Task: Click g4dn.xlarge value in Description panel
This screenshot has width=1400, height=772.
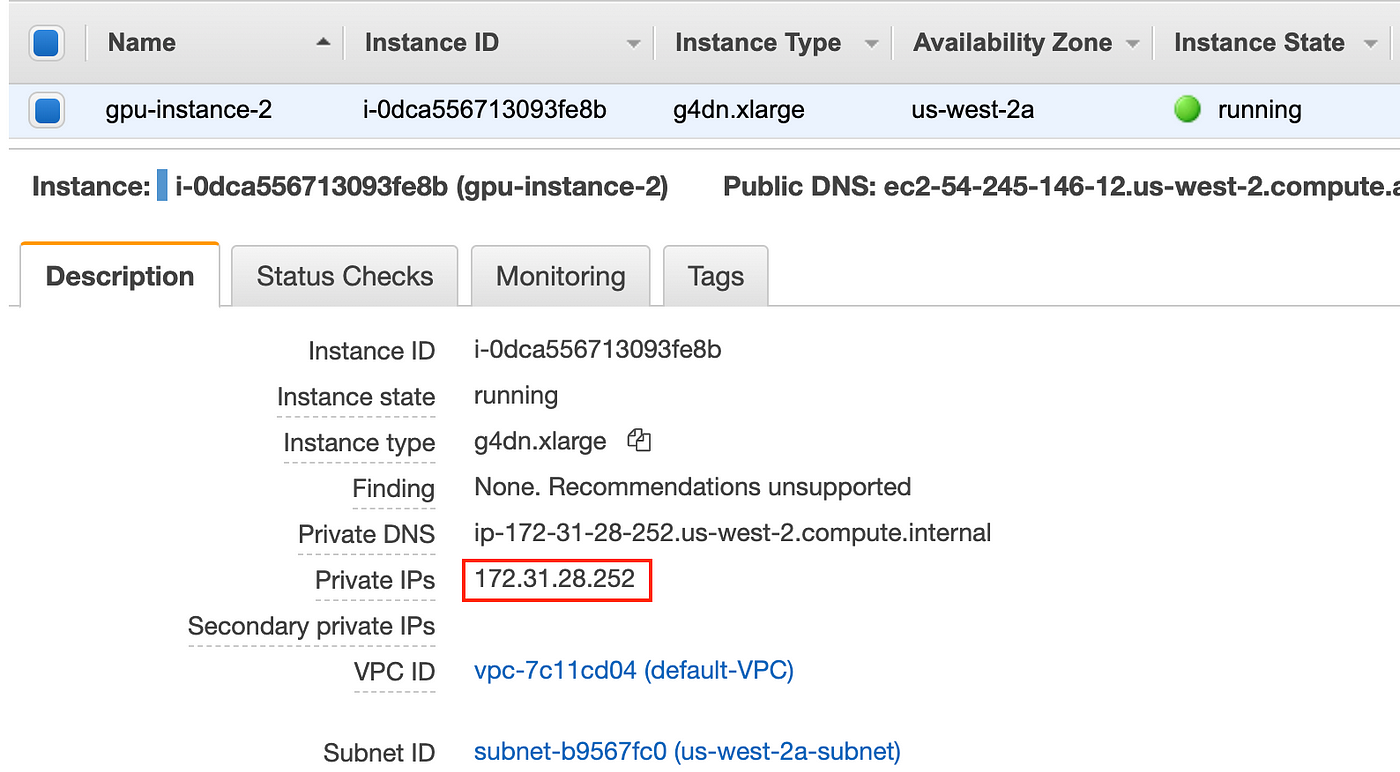Action: click(x=540, y=441)
